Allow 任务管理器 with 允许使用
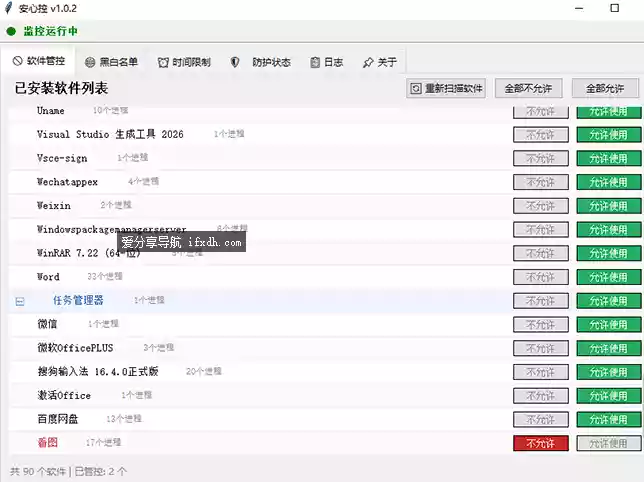The height and width of the screenshot is (482, 644). (609, 301)
